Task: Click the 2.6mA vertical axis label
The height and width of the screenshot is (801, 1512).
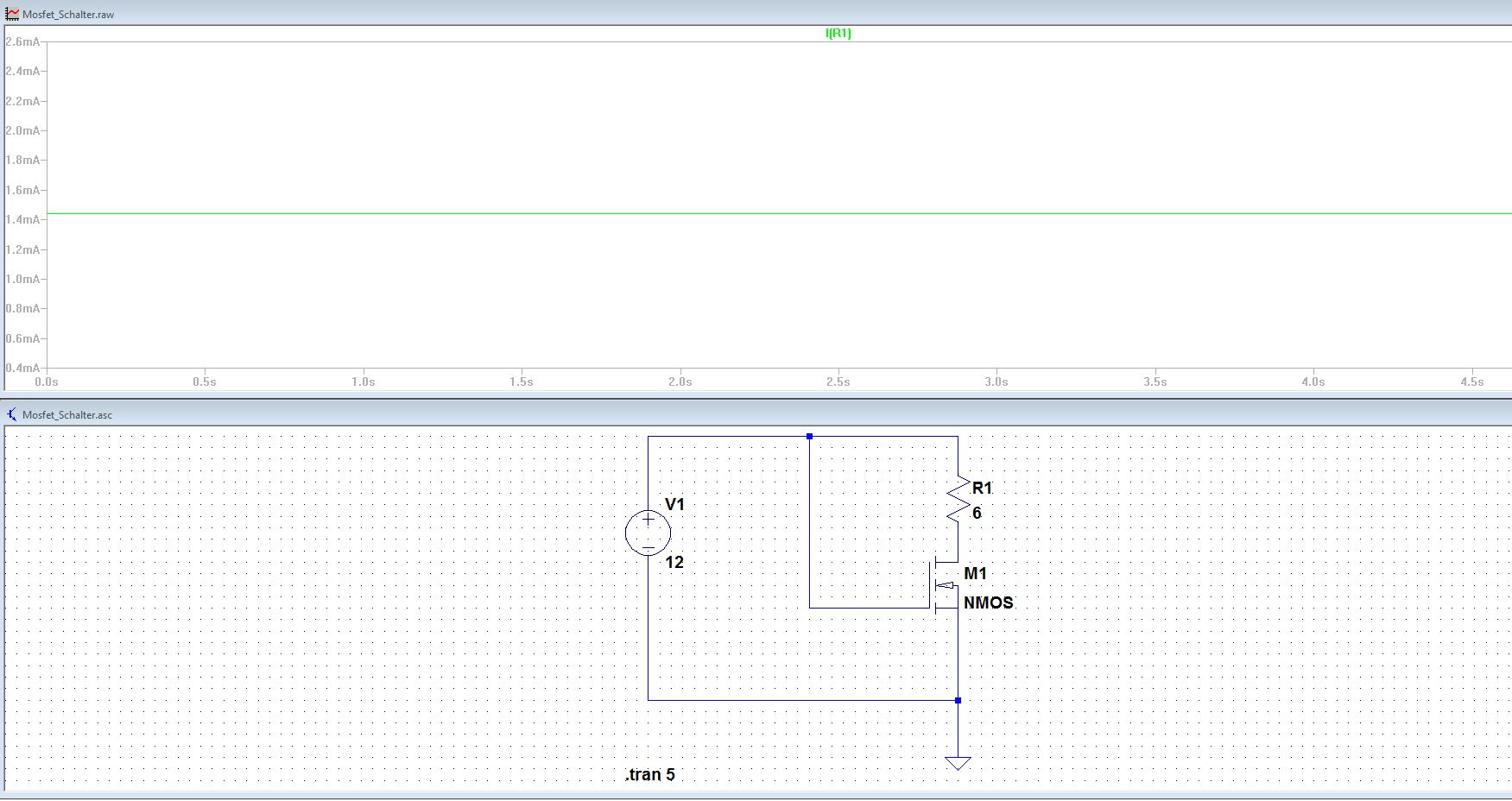Action: click(x=22, y=41)
